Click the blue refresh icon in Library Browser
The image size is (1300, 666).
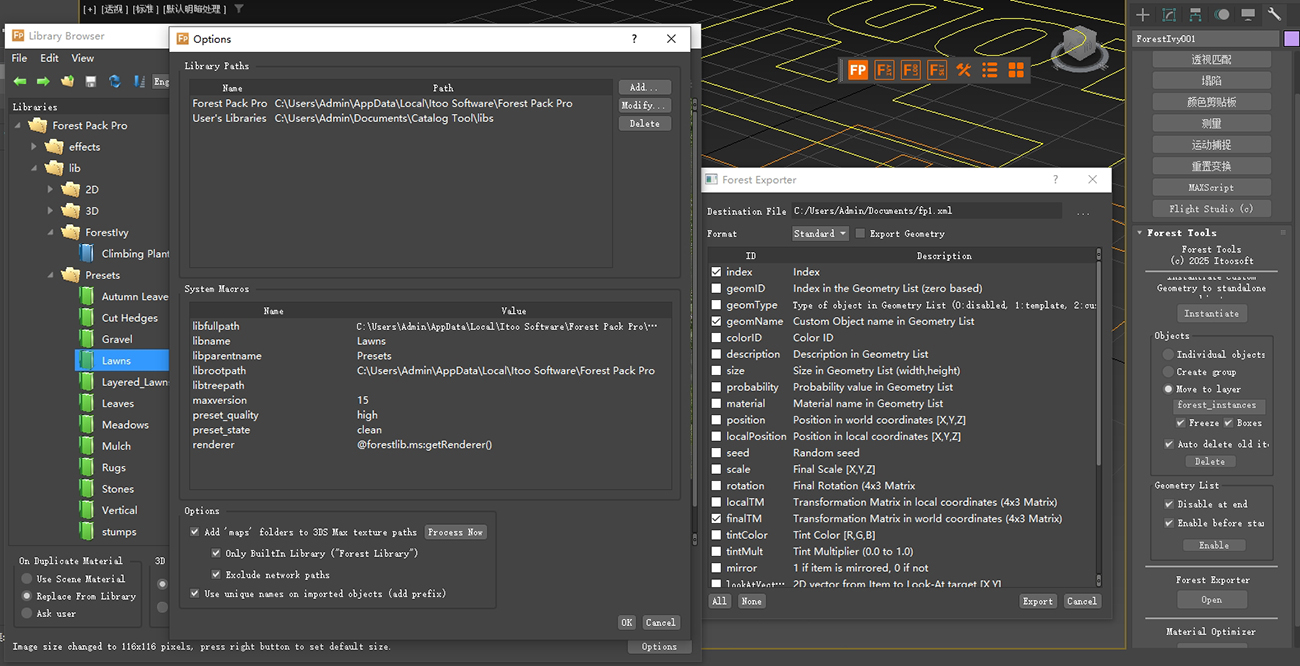point(115,81)
